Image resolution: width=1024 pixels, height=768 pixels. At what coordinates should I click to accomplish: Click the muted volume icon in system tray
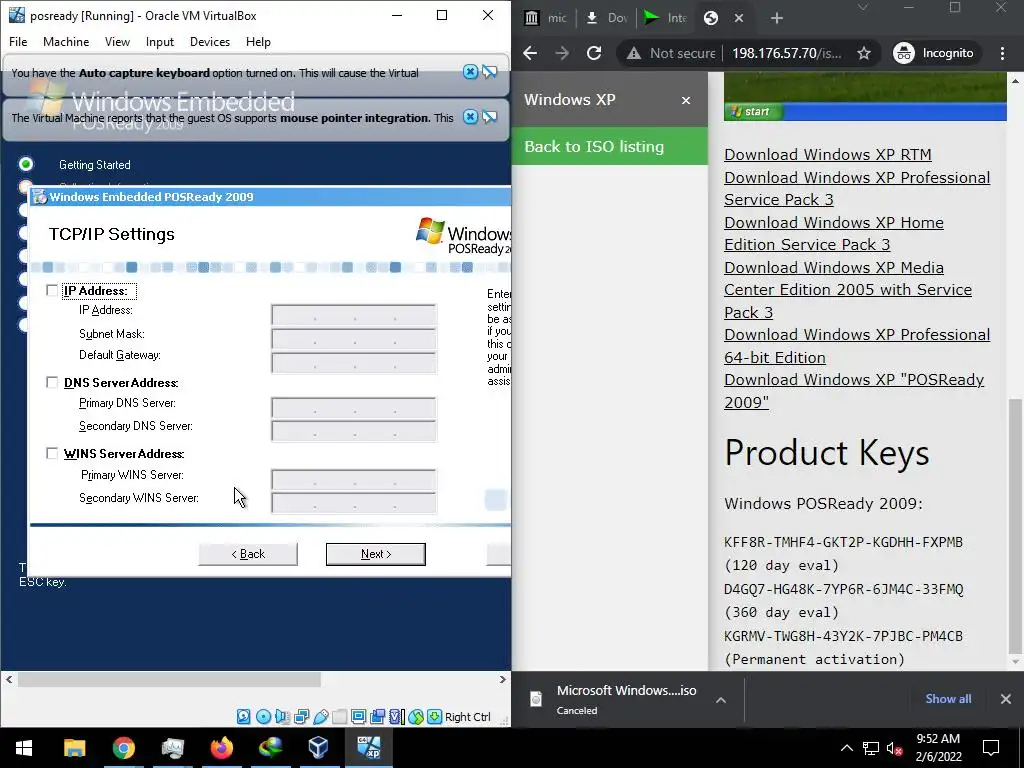pos(894,748)
